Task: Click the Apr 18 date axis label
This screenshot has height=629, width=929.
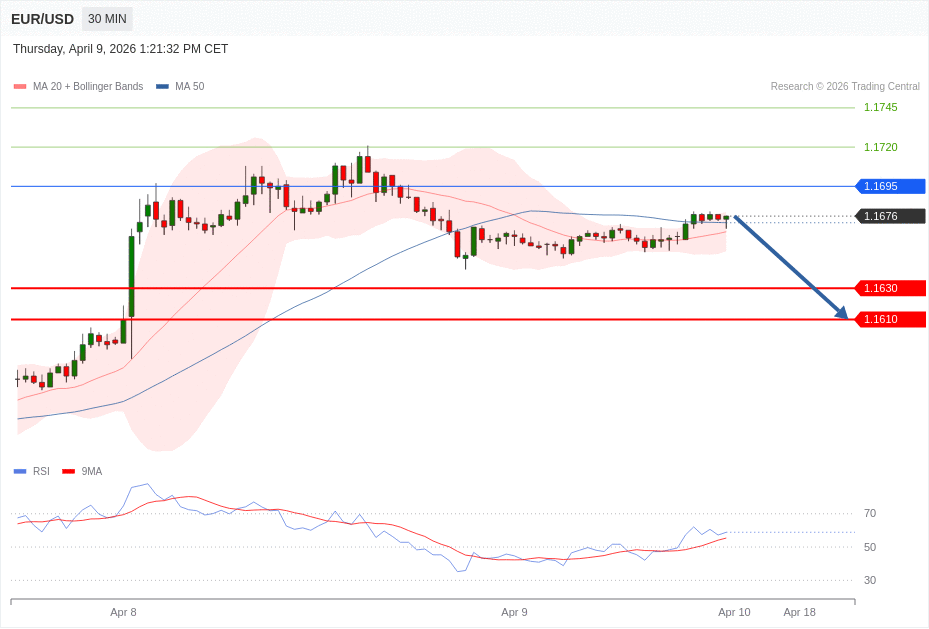Action: coord(799,612)
